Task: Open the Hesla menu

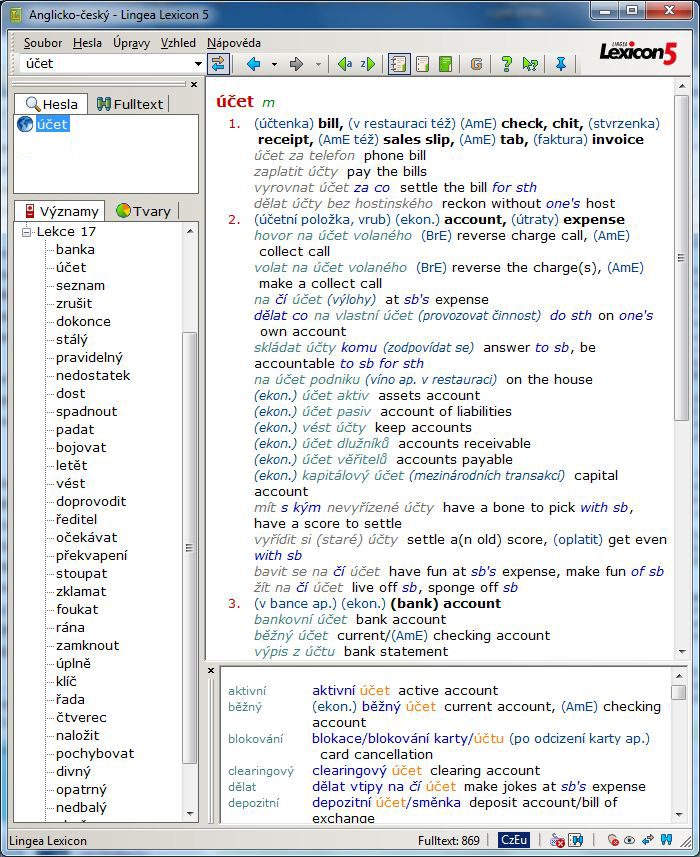Action: coord(87,43)
